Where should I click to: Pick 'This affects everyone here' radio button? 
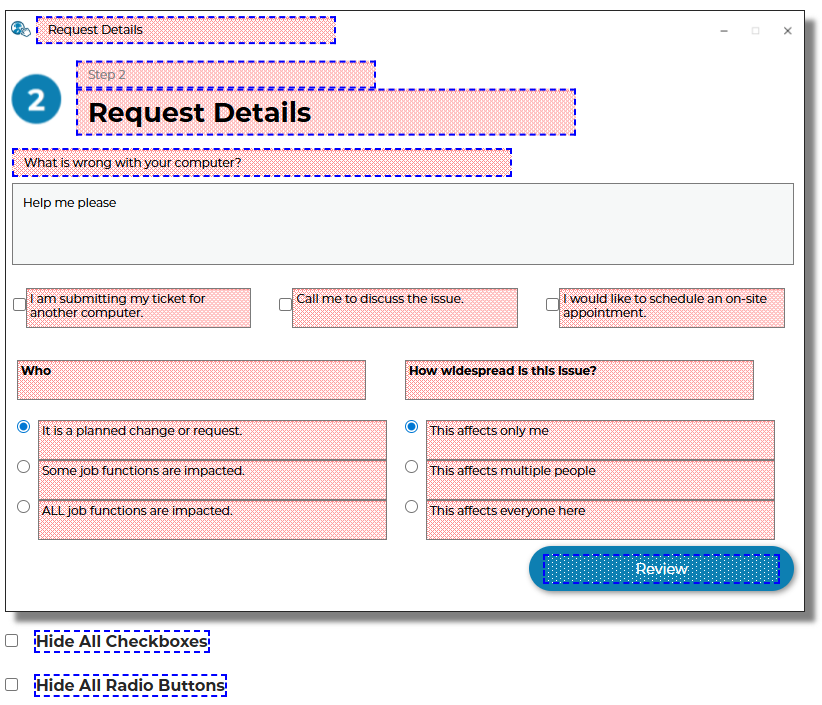[x=411, y=507]
